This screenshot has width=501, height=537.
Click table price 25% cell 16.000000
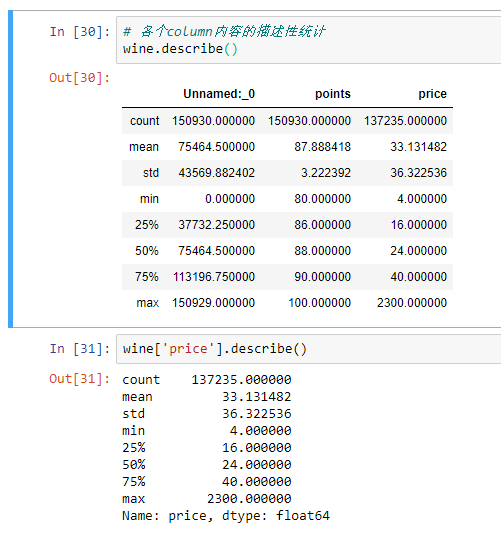(419, 225)
